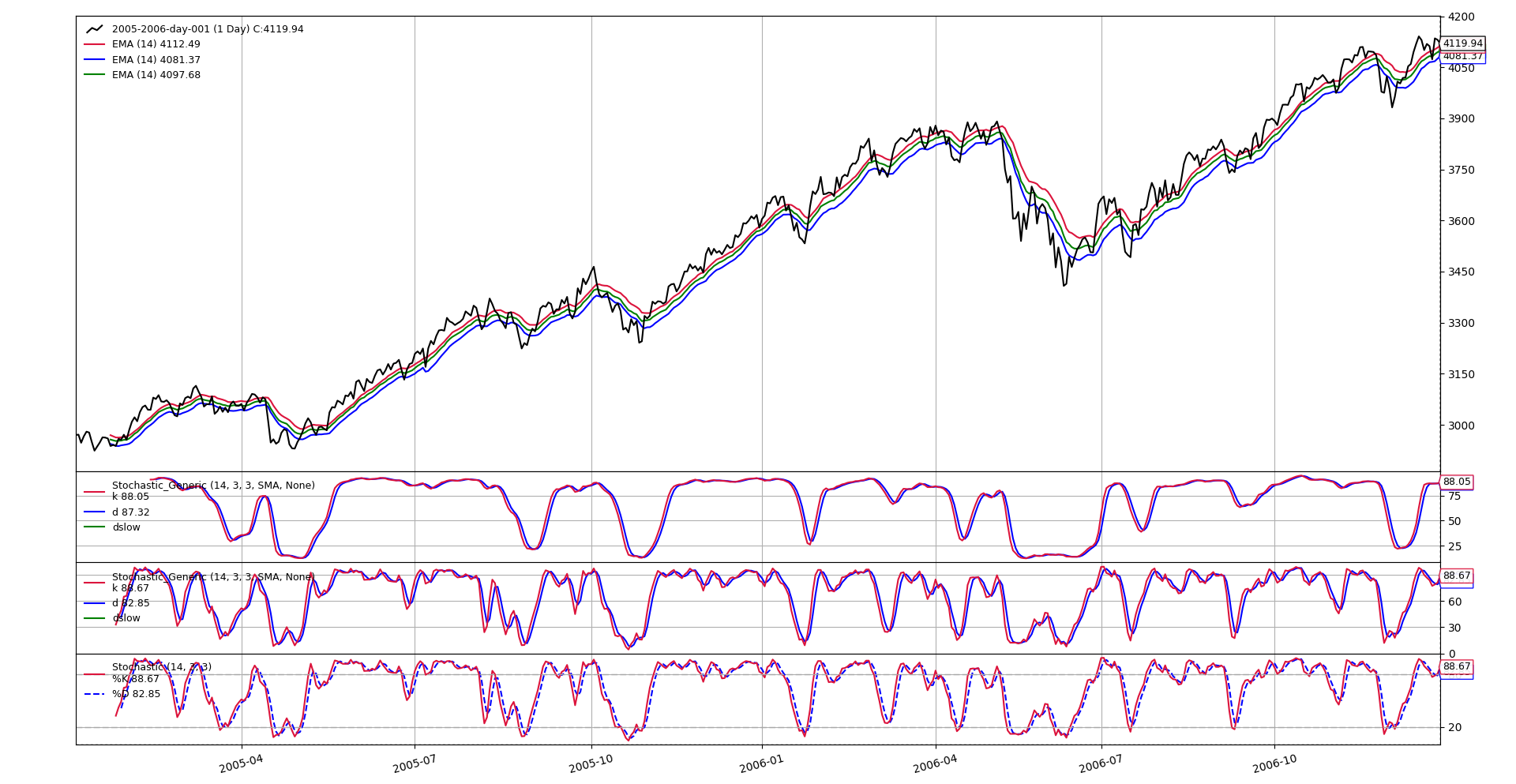Image resolution: width=1516 pixels, height=784 pixels.
Task: Expand the Stochastic_Generic (14, 3, 3, SMA, None) legend
Action: [213, 486]
